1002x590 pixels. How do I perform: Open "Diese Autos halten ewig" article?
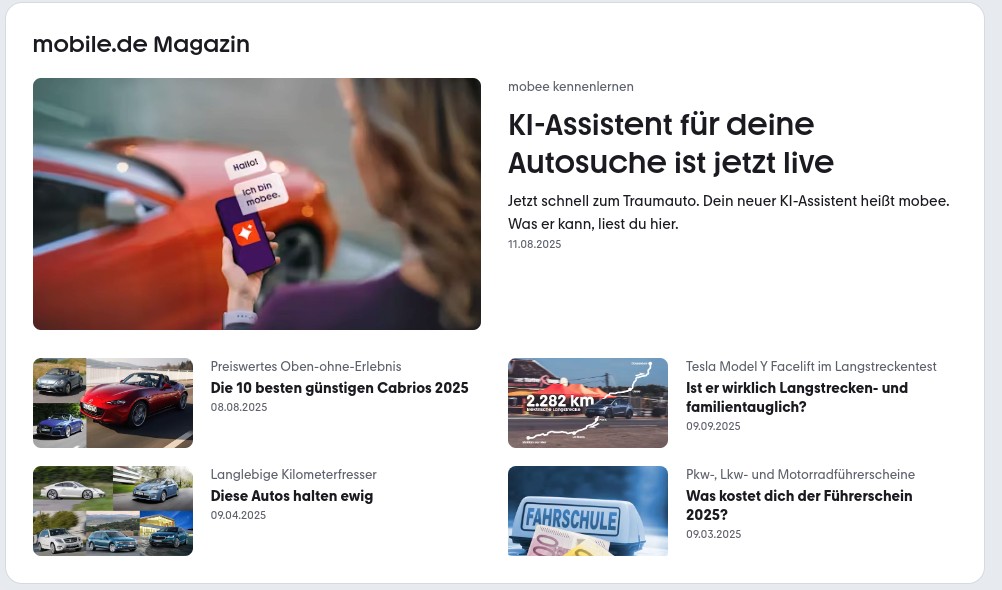[x=292, y=496]
